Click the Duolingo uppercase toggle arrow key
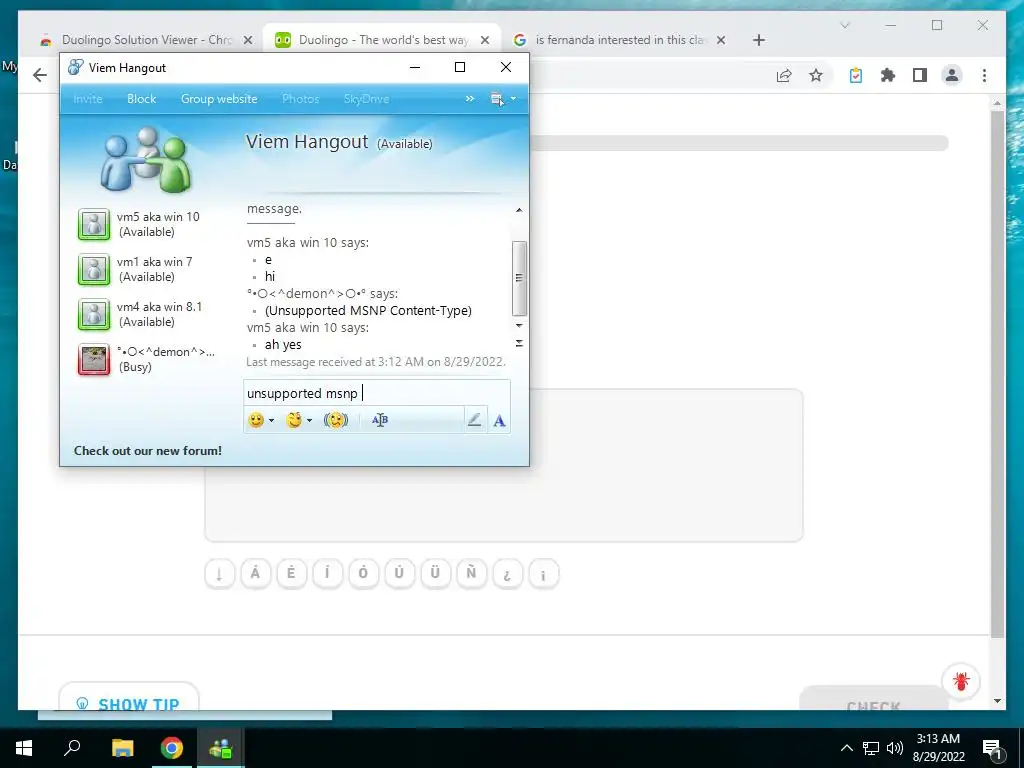Screen dimensions: 1024x768 pyautogui.click(x=219, y=574)
